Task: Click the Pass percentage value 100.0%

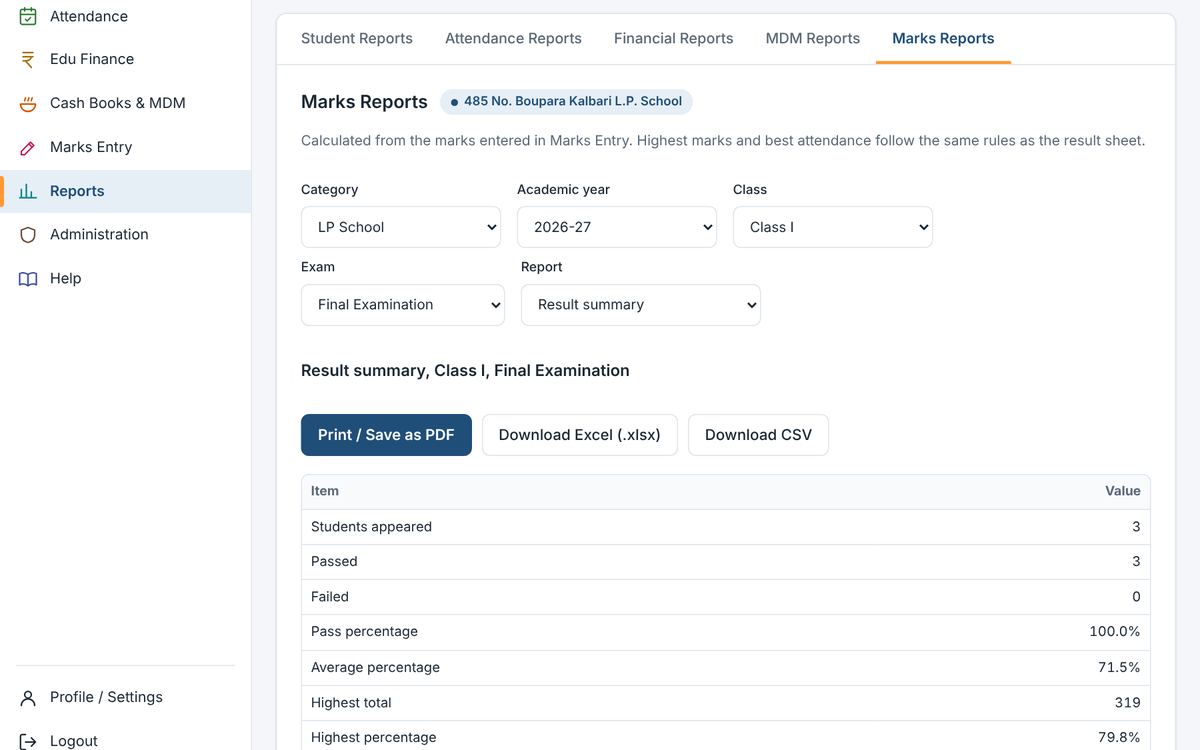Action: click(x=1114, y=632)
